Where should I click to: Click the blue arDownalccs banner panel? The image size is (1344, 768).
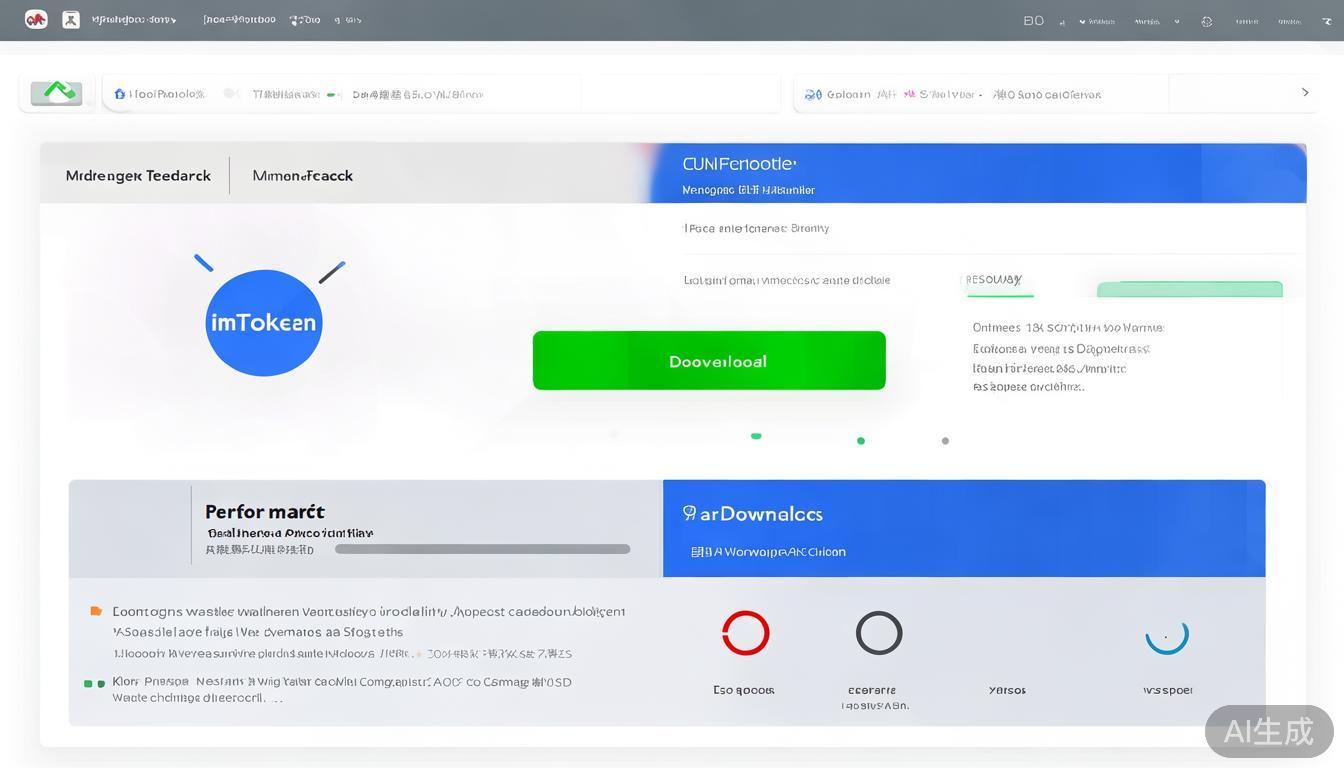[x=963, y=528]
